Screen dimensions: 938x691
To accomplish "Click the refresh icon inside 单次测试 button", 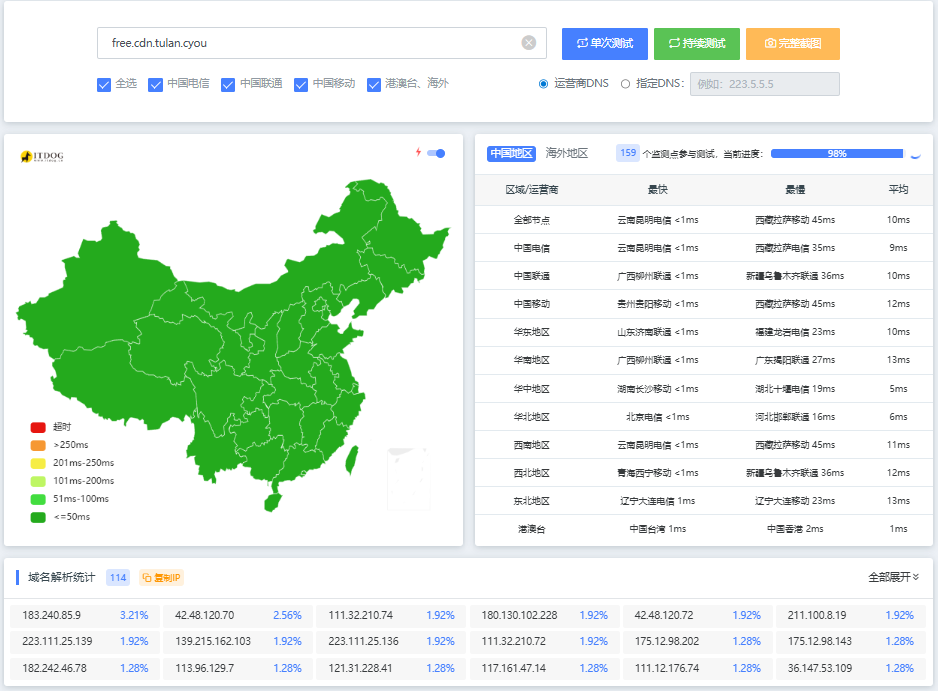I will [x=584, y=43].
